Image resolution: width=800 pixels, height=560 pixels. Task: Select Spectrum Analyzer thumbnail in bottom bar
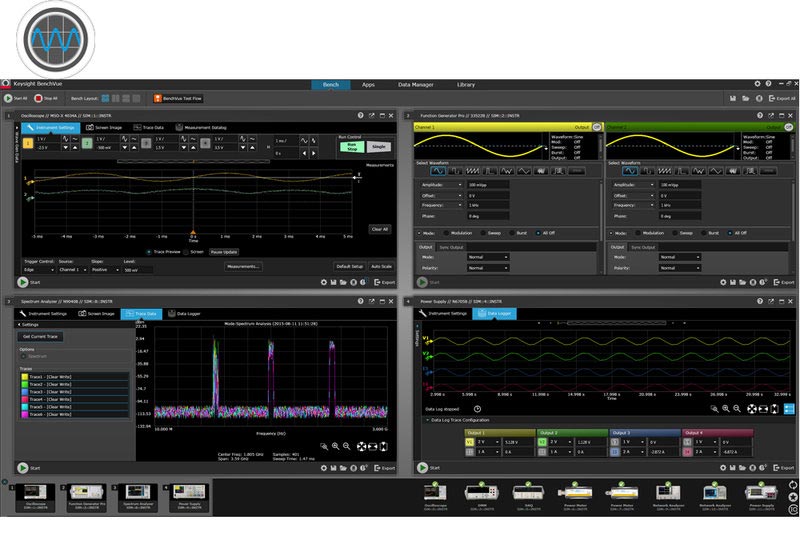pos(138,498)
